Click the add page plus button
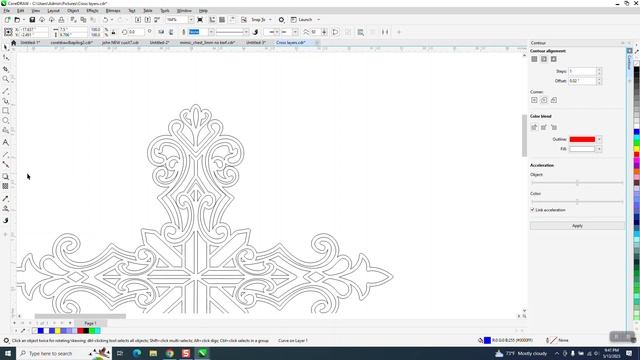Viewport: 640px width, 360px height. click(15, 323)
